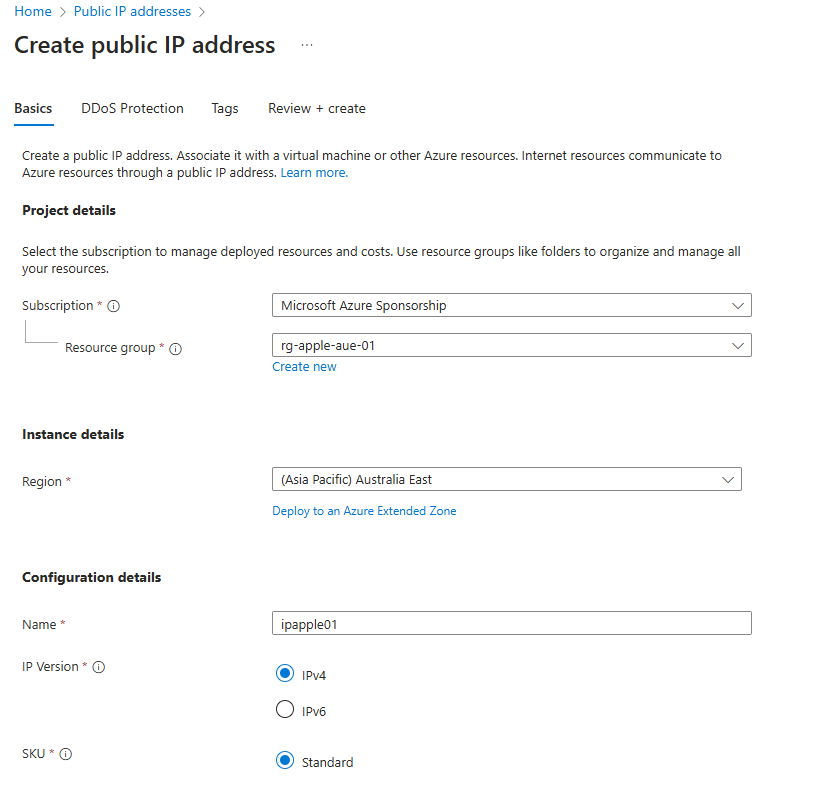Click the Resource group info icon
Image resolution: width=830 pixels, height=789 pixels.
tap(175, 349)
